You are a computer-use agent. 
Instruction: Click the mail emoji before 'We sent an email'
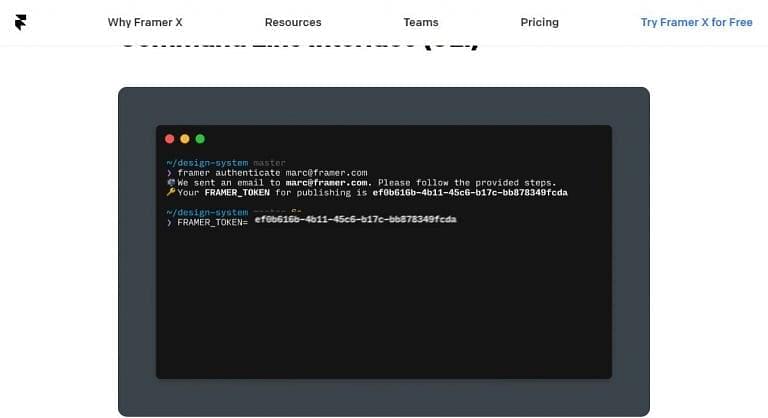[170, 182]
